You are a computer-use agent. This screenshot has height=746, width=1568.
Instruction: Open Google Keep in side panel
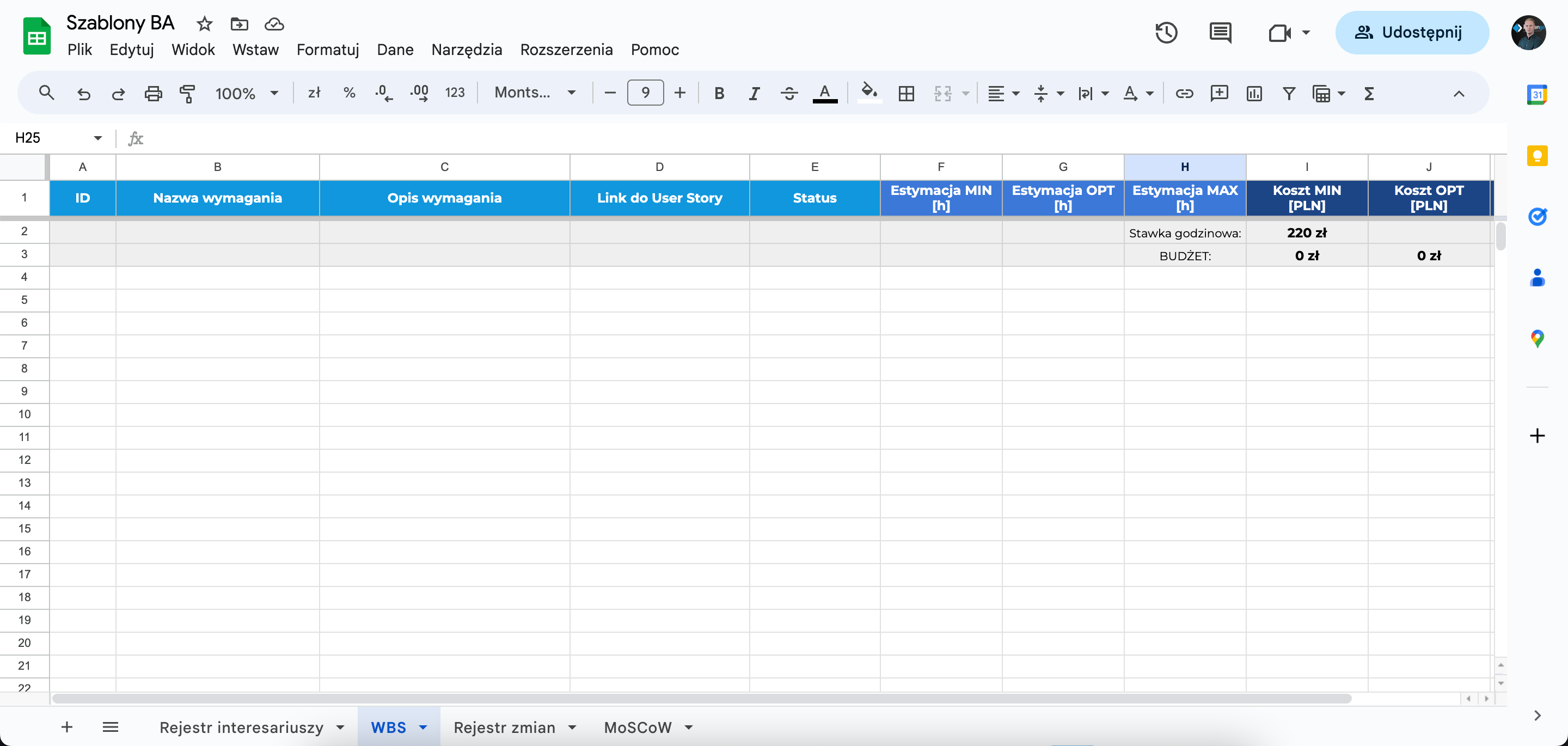(x=1537, y=156)
